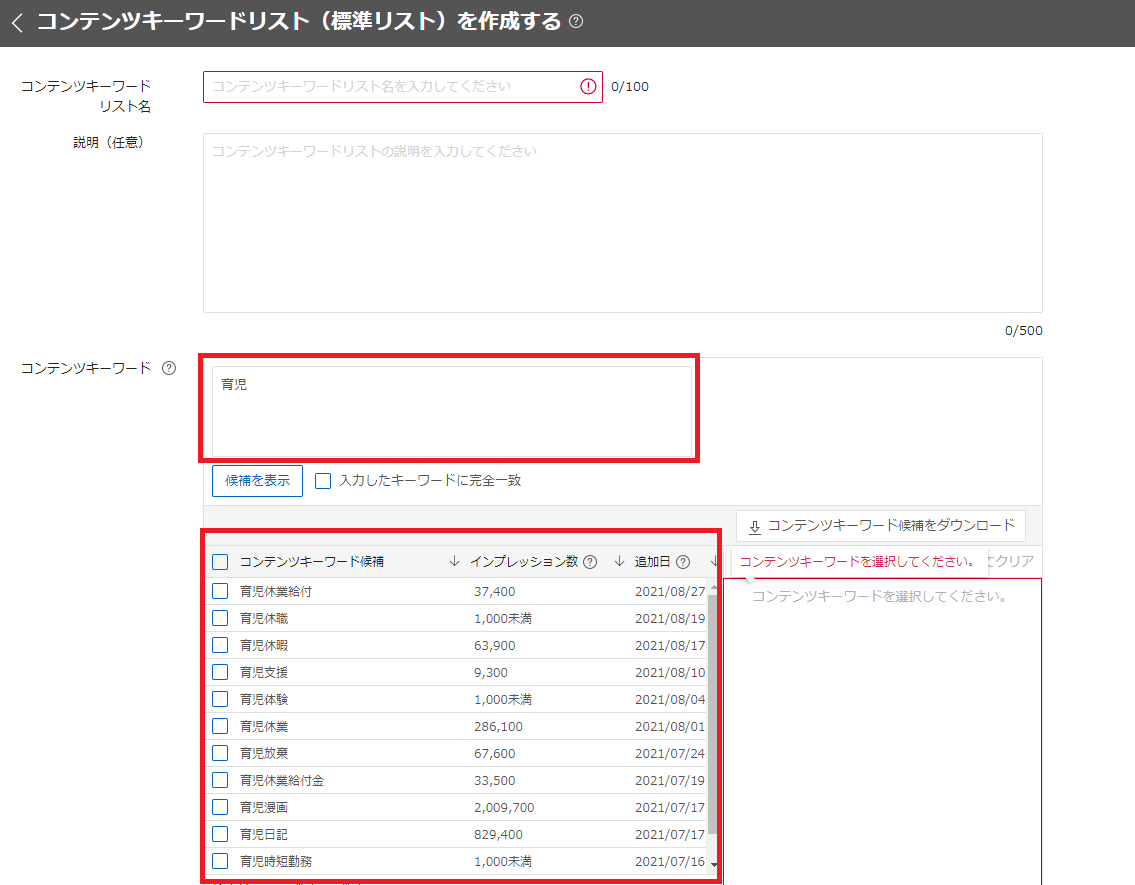Select the 育児漫画 keyword checkbox

tap(220, 807)
